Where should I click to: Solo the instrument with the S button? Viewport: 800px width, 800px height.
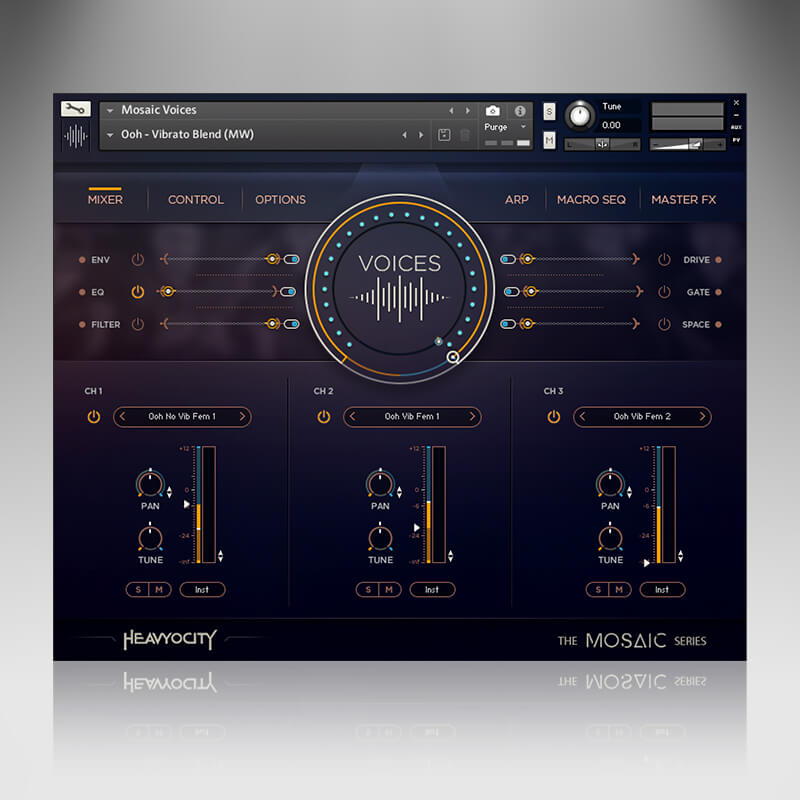(x=549, y=112)
